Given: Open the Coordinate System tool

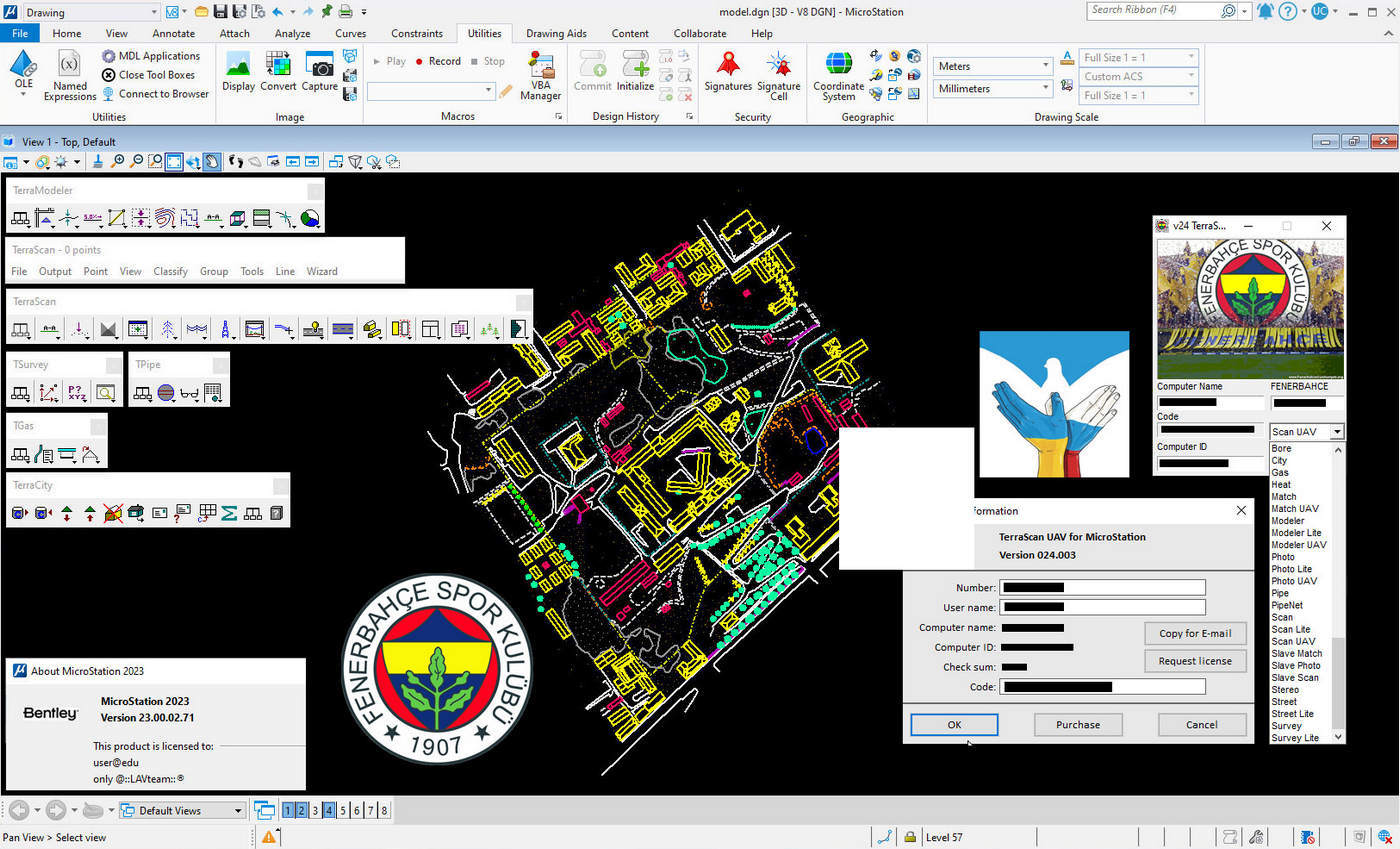Looking at the screenshot, I should pos(839,76).
